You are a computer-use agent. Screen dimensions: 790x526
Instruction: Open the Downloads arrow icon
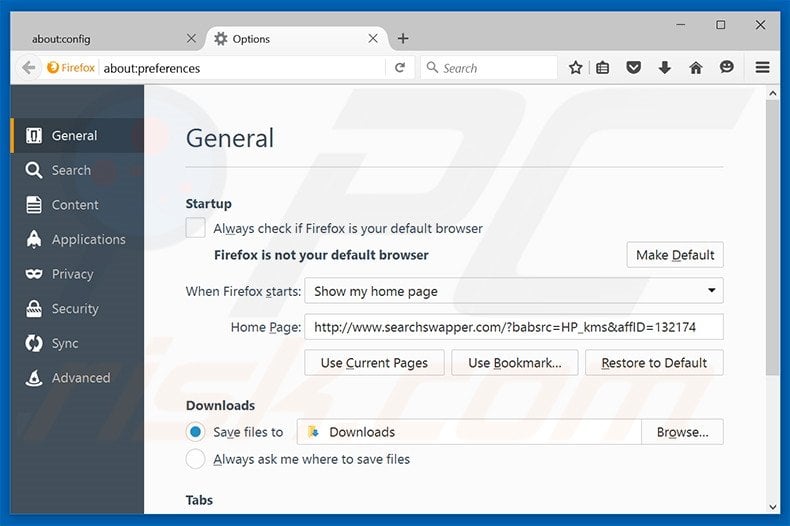click(665, 68)
